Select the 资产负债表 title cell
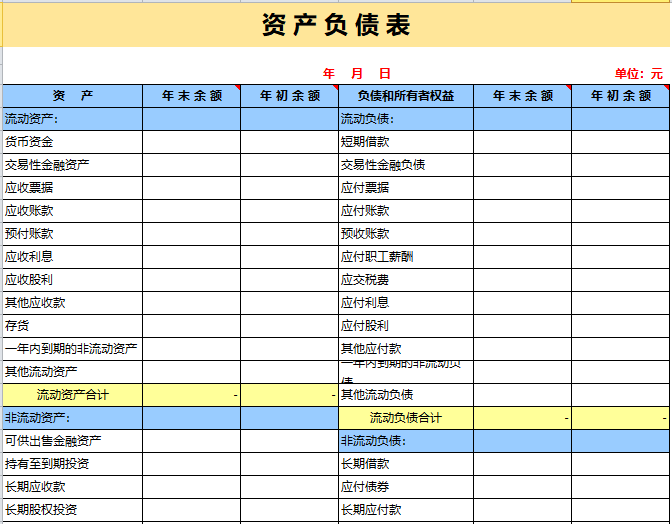The image size is (672, 524). (336, 26)
